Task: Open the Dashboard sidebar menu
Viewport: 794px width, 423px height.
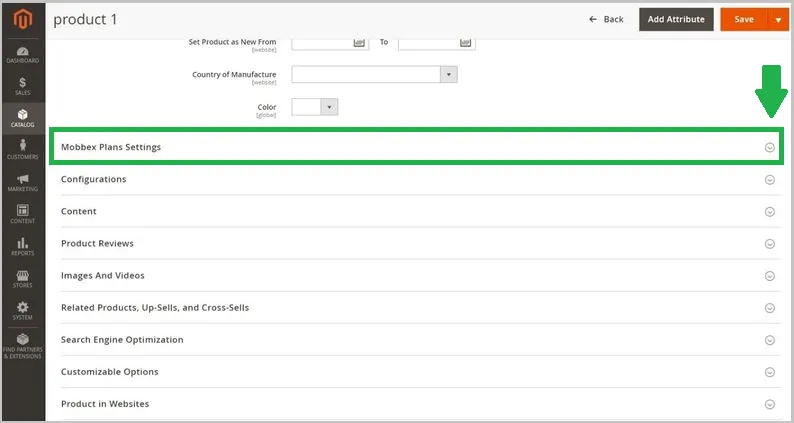Action: (x=23, y=55)
